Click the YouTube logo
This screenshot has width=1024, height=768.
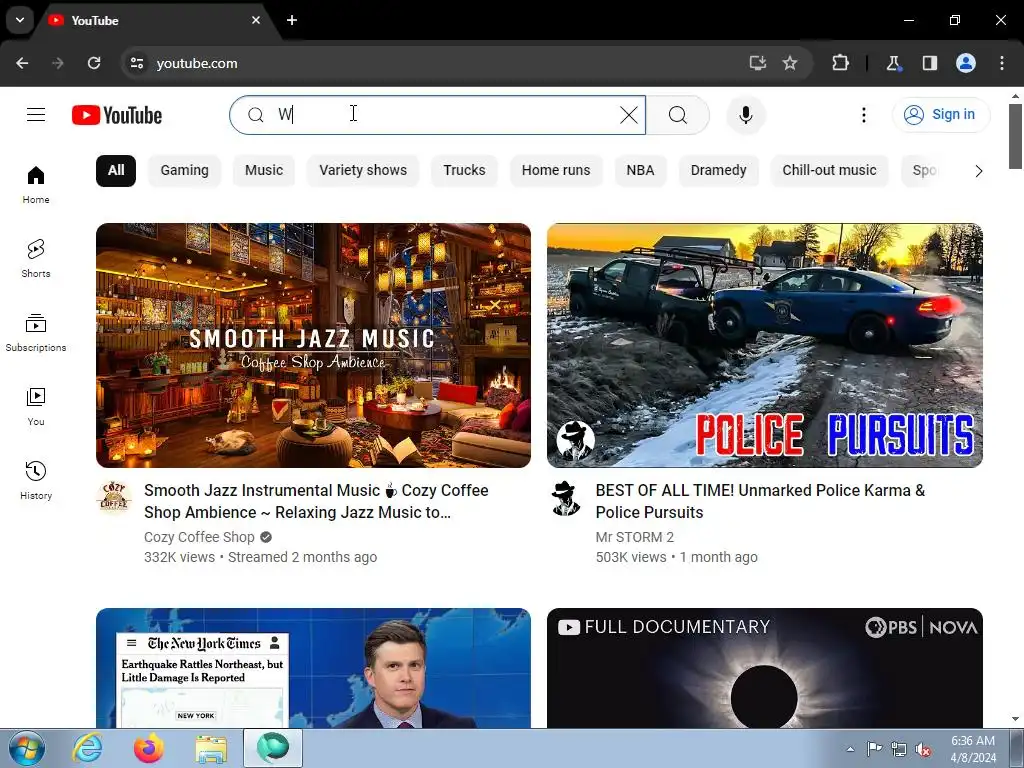(117, 115)
